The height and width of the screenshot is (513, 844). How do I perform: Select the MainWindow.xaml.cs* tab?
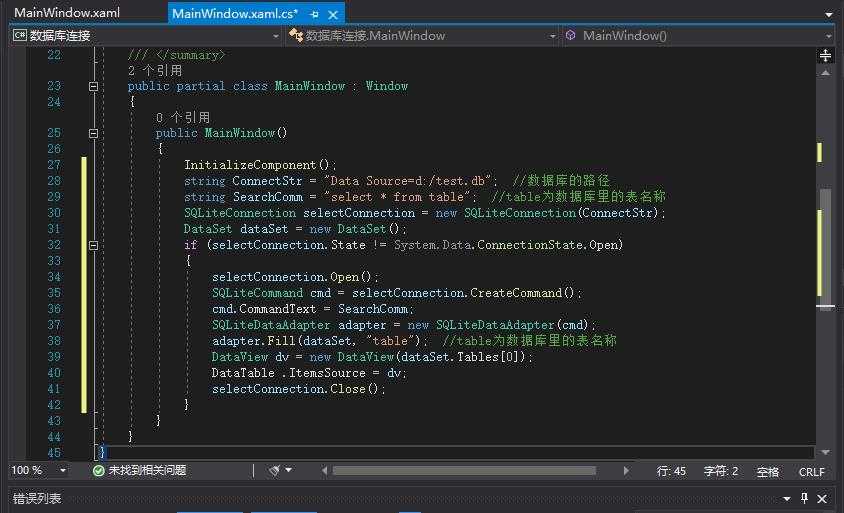tap(235, 14)
